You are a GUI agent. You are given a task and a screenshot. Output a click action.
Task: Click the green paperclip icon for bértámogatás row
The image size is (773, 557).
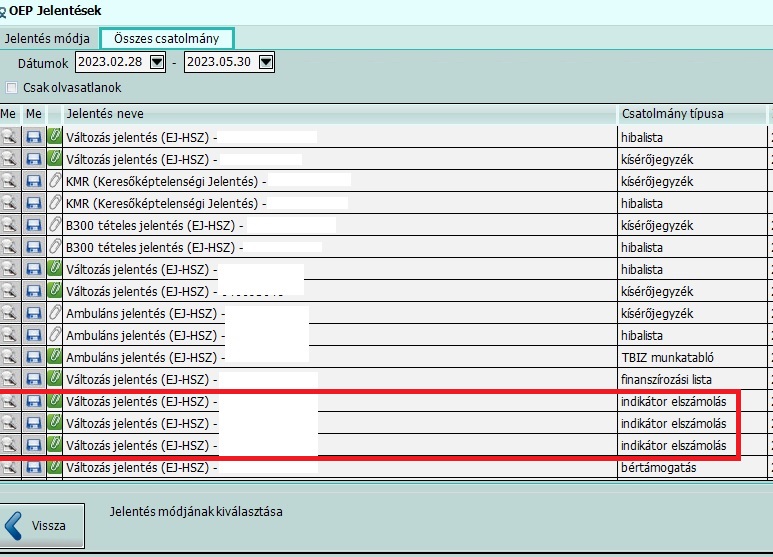click(55, 466)
